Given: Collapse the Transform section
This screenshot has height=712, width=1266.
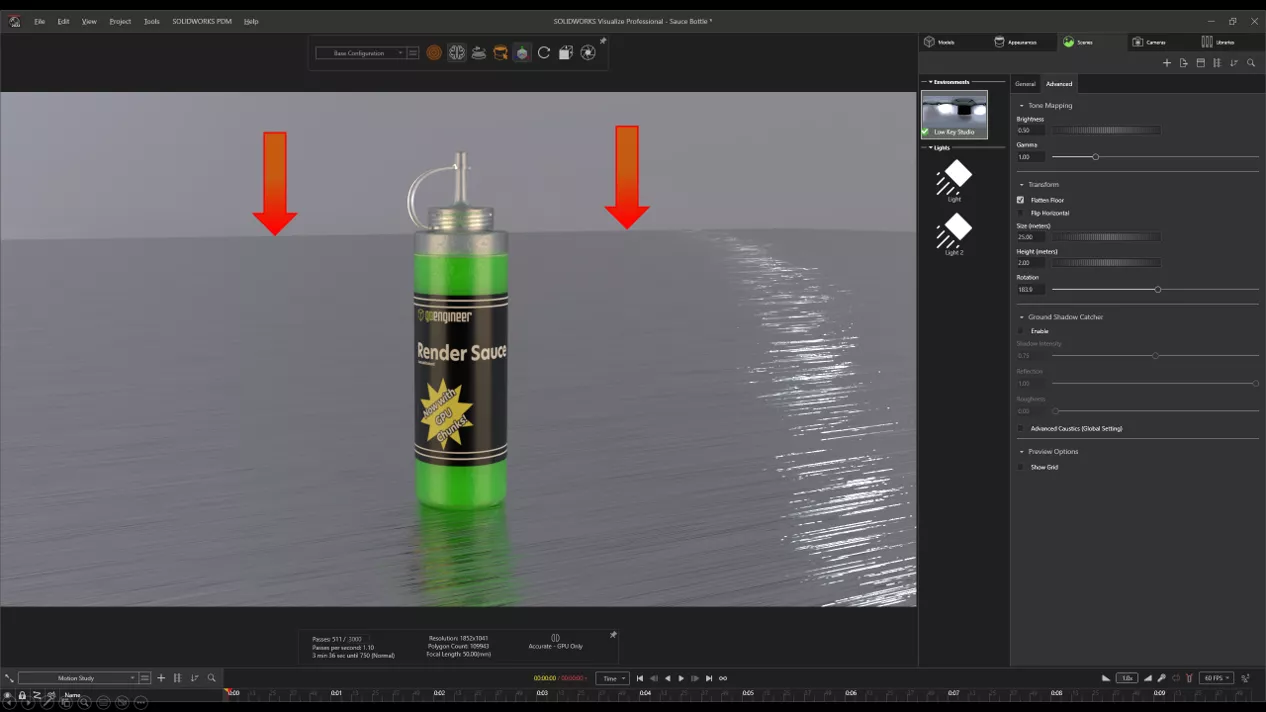Looking at the screenshot, I should click(1021, 185).
